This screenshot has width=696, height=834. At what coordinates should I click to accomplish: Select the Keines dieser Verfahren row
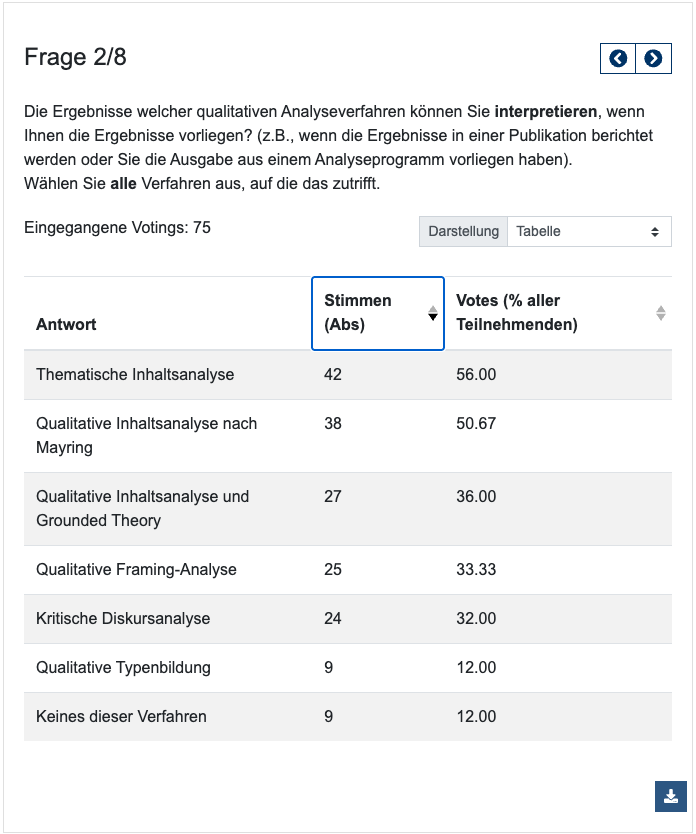pyautogui.click(x=121, y=717)
